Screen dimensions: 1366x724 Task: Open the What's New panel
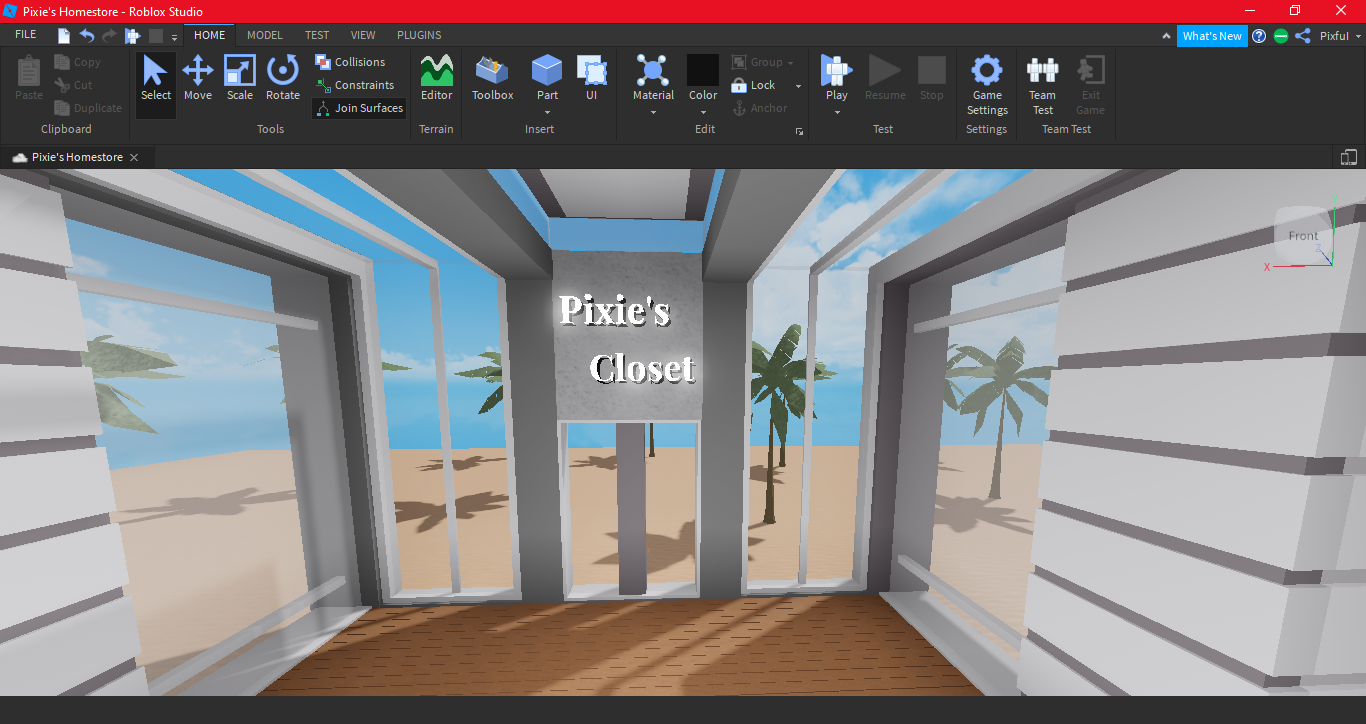click(1212, 35)
